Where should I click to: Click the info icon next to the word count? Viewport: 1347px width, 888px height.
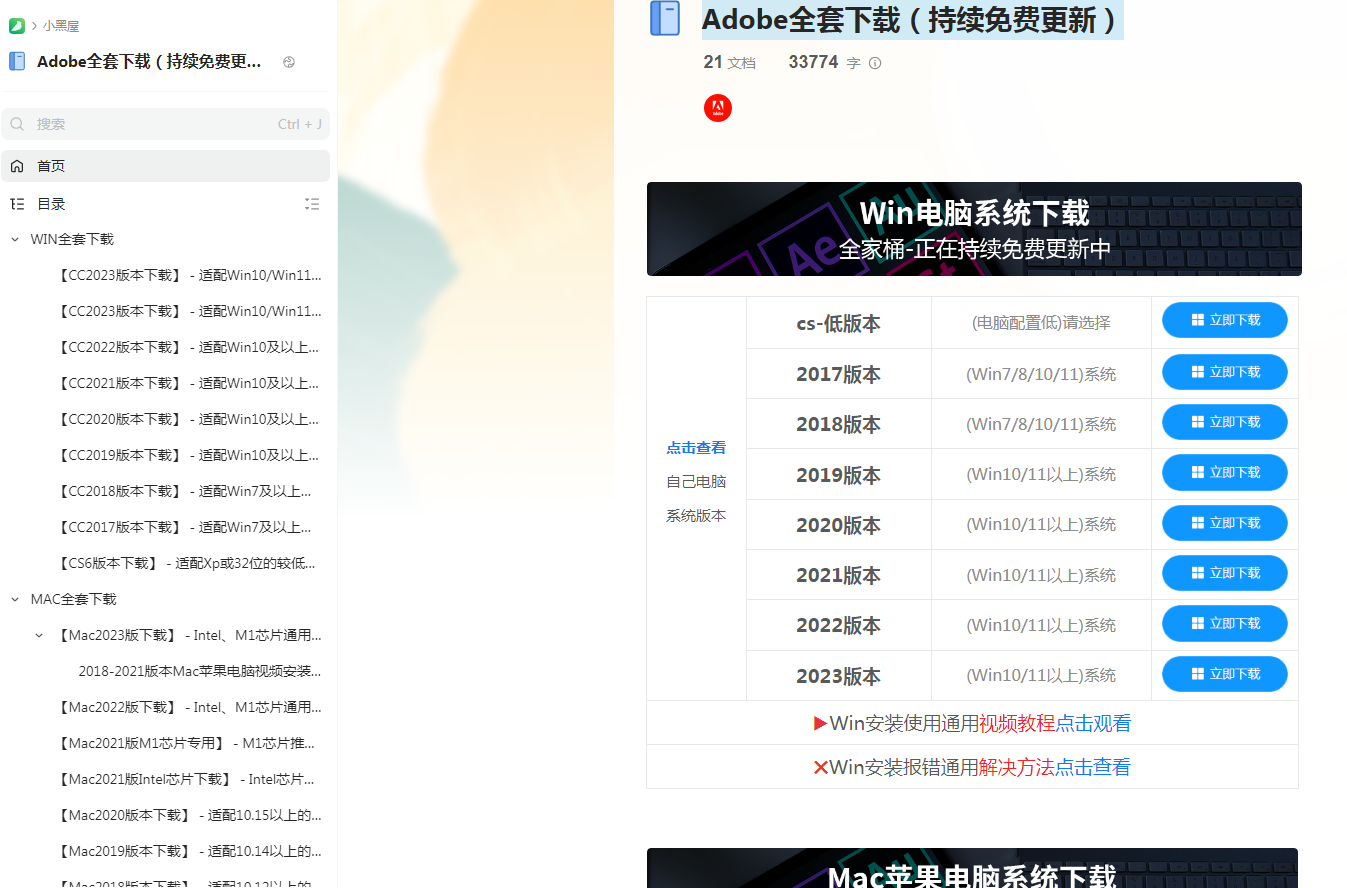(875, 62)
